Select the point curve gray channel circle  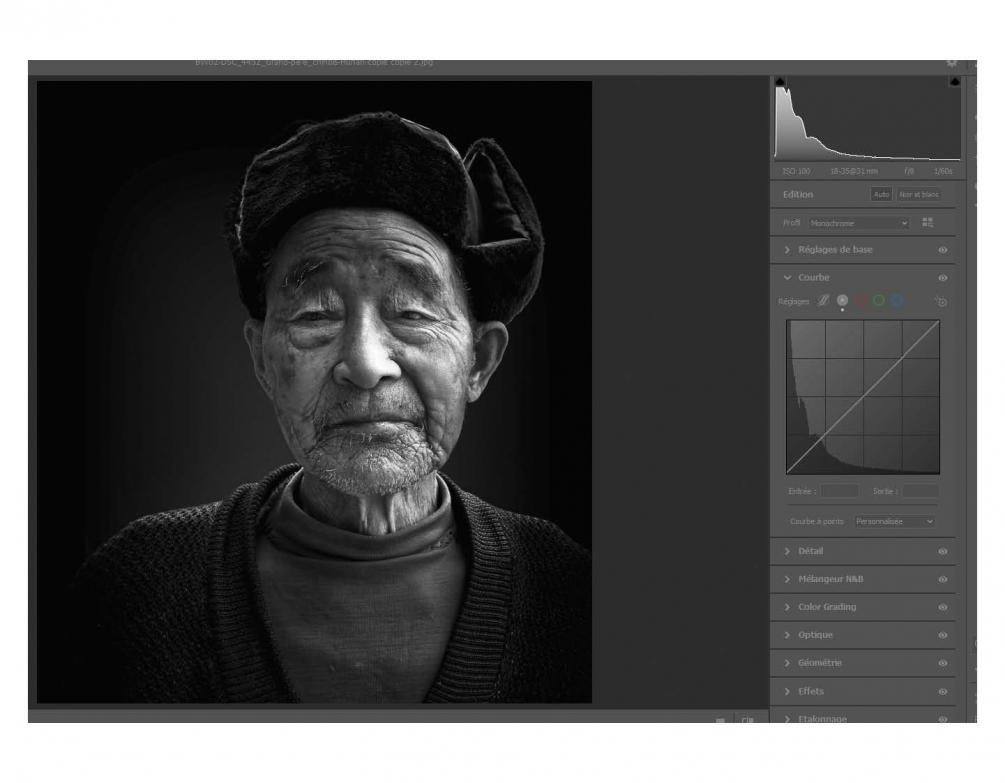point(842,300)
